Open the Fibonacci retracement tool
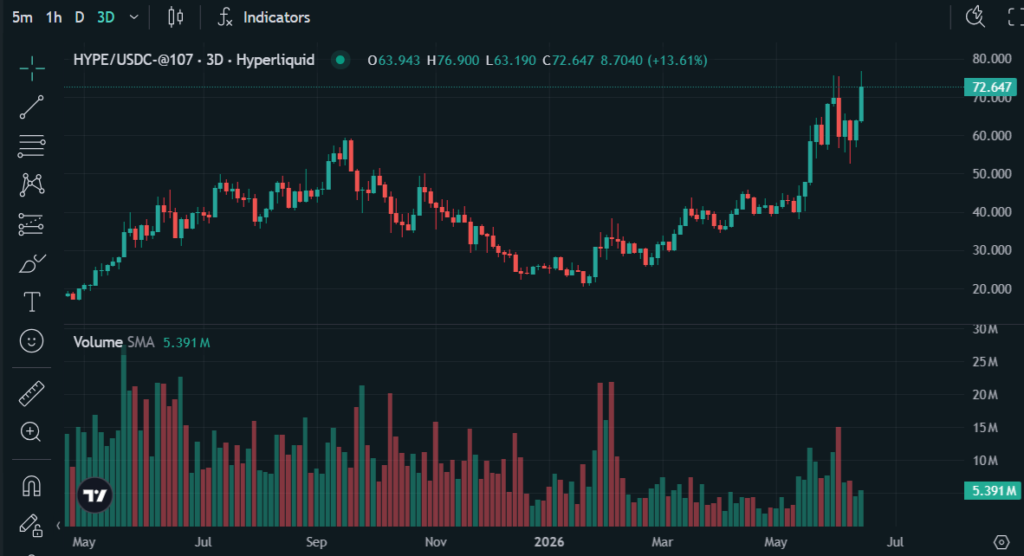Viewport: 1024px width, 556px height. coord(31,146)
